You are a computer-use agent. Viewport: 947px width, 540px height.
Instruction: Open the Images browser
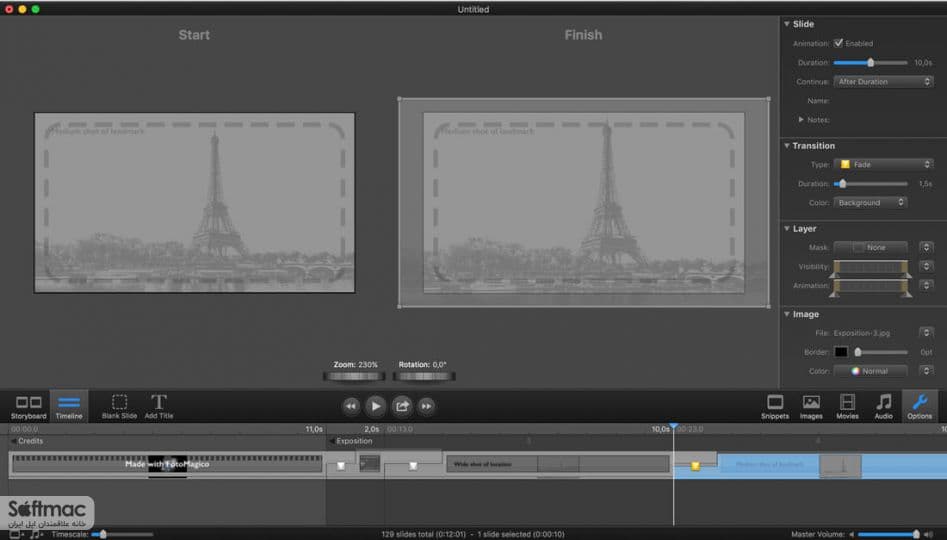coord(811,407)
